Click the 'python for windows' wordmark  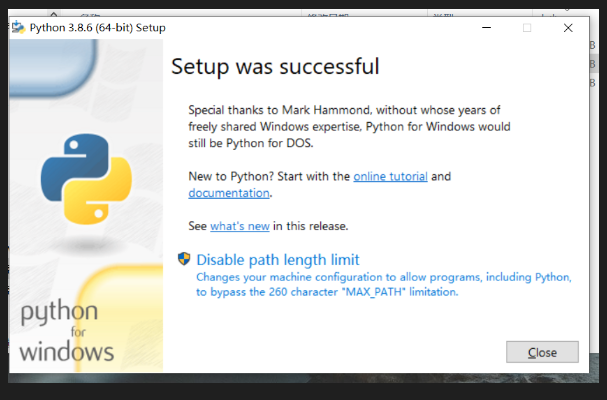pos(67,331)
